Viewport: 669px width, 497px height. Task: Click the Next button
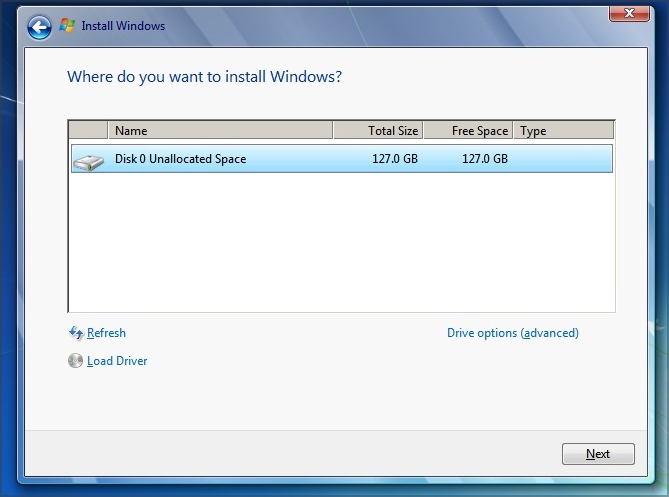[598, 453]
